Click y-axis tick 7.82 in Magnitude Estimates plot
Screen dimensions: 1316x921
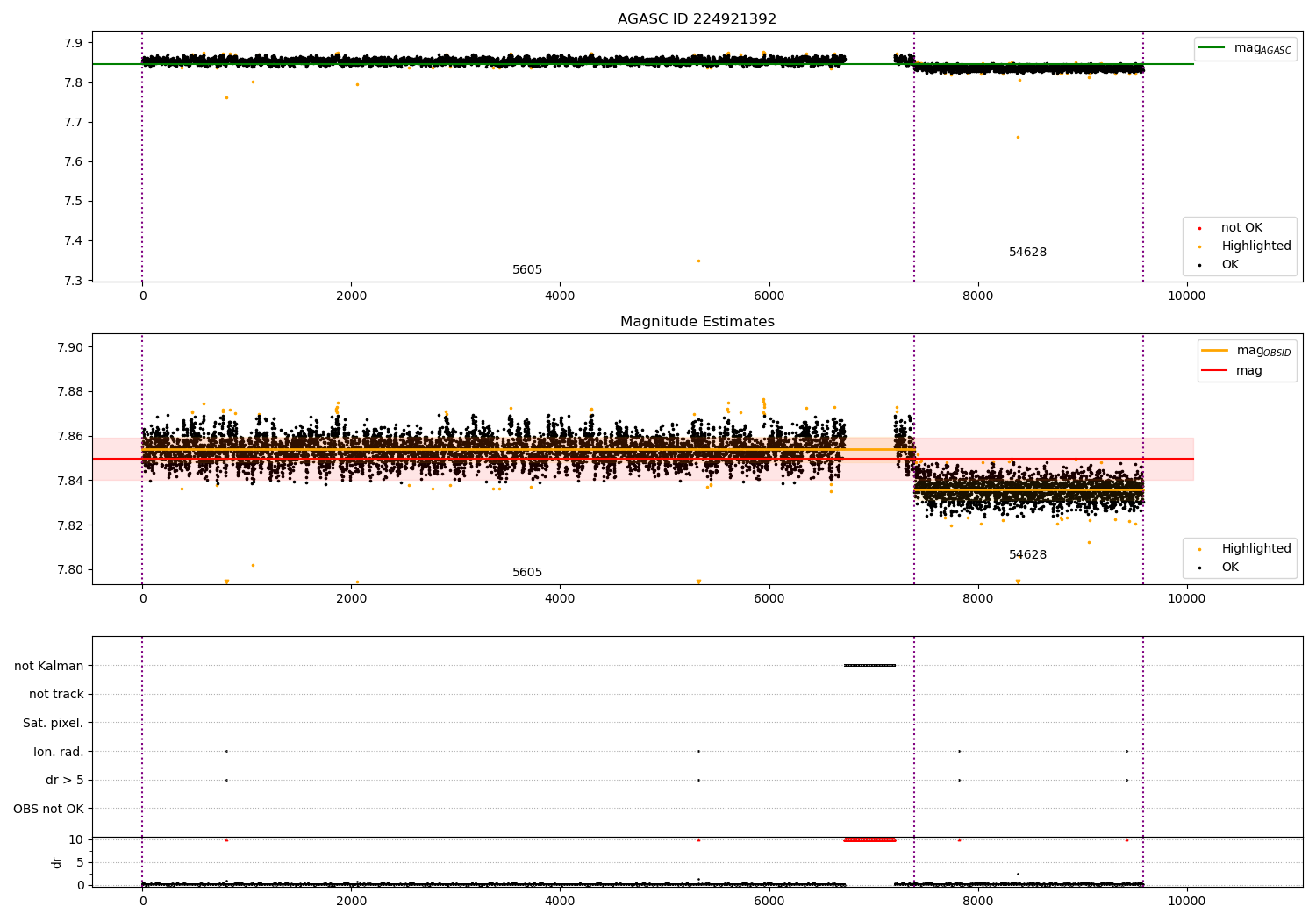point(71,525)
